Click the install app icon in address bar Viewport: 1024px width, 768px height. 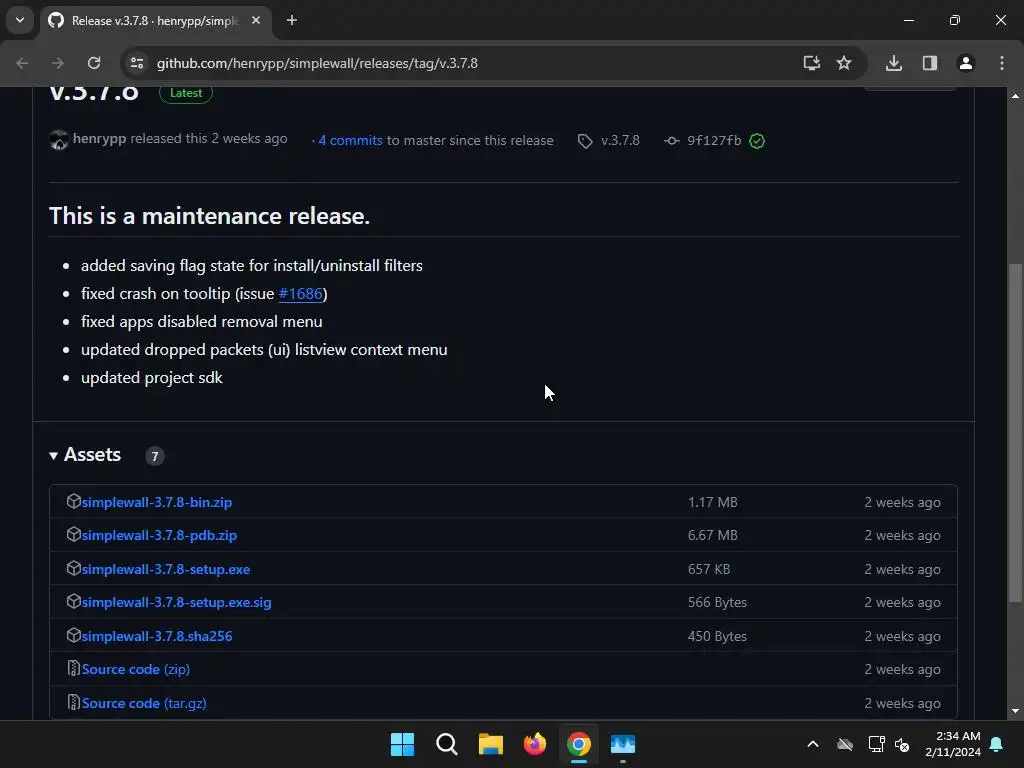(811, 63)
